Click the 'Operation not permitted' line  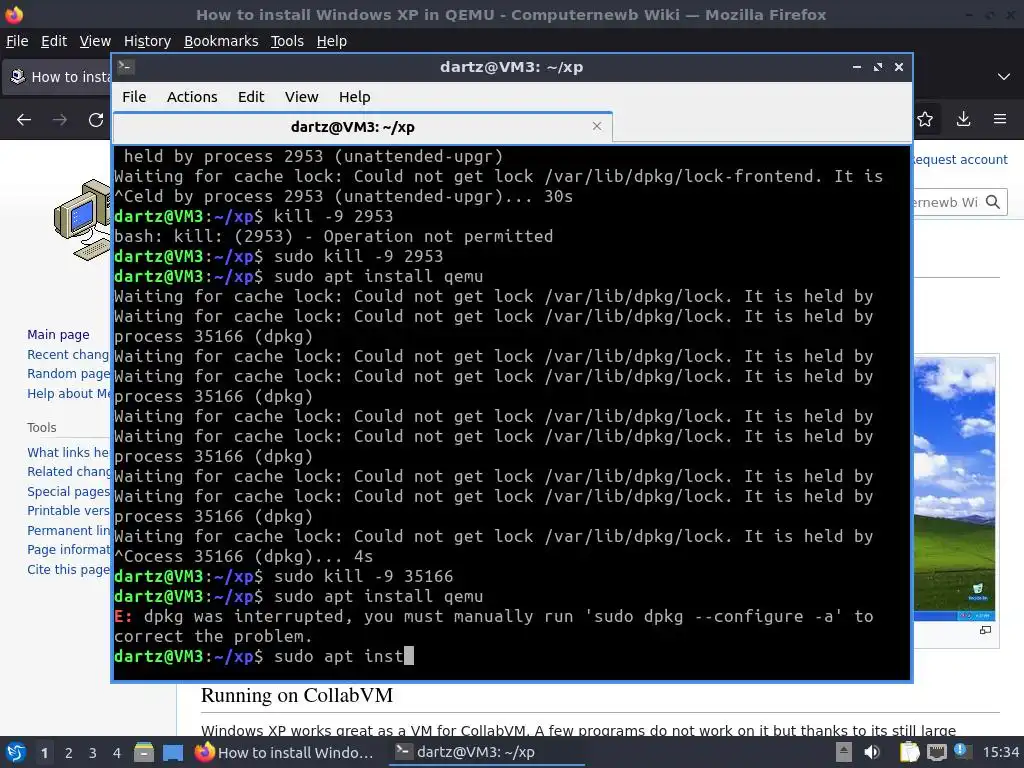pos(334,236)
